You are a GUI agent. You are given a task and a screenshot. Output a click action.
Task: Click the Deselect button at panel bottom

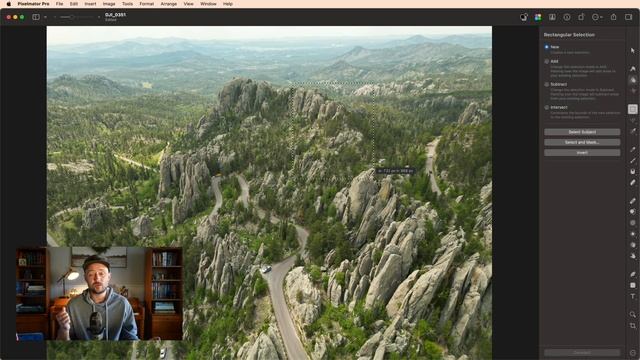click(582, 353)
